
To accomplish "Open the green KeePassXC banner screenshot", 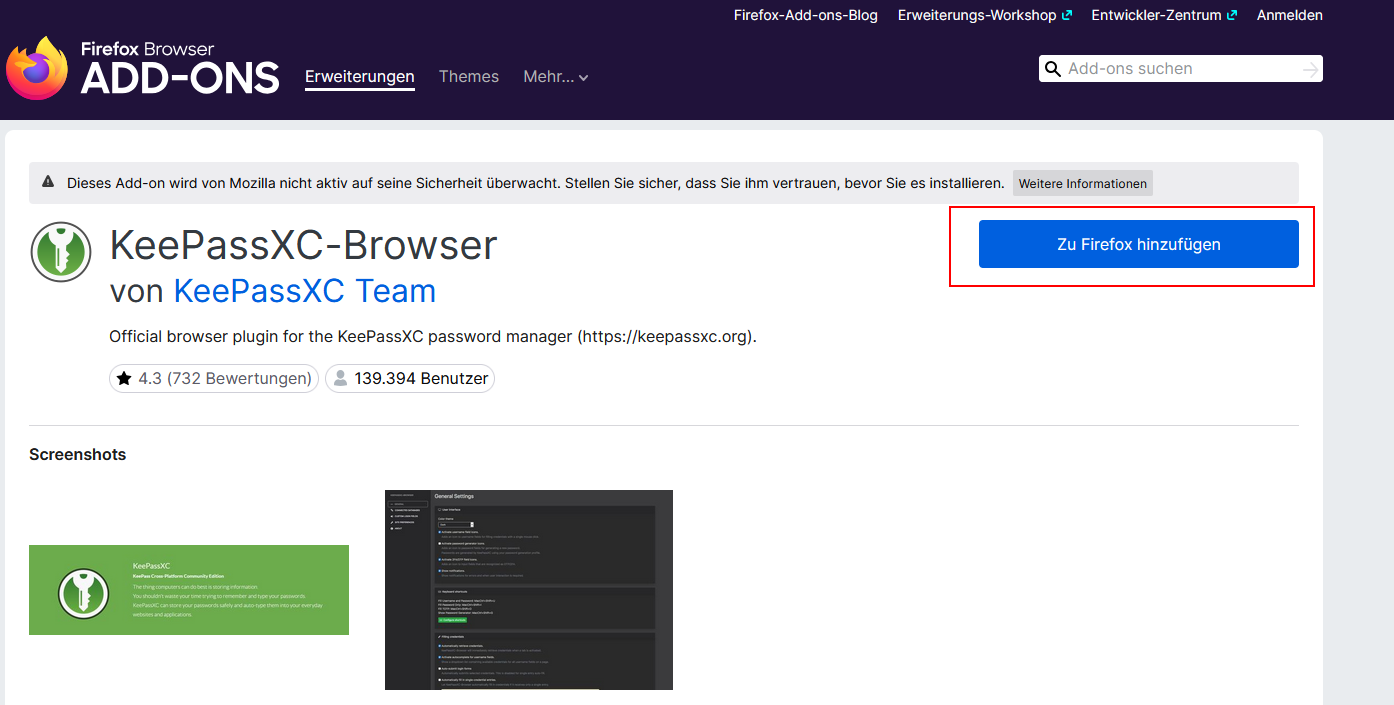I will (x=189, y=590).
